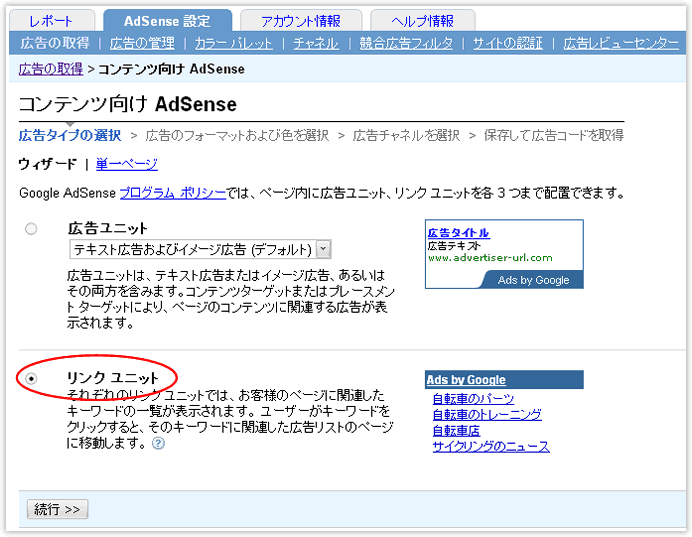Select the リンク ユニット radio button

click(31, 378)
